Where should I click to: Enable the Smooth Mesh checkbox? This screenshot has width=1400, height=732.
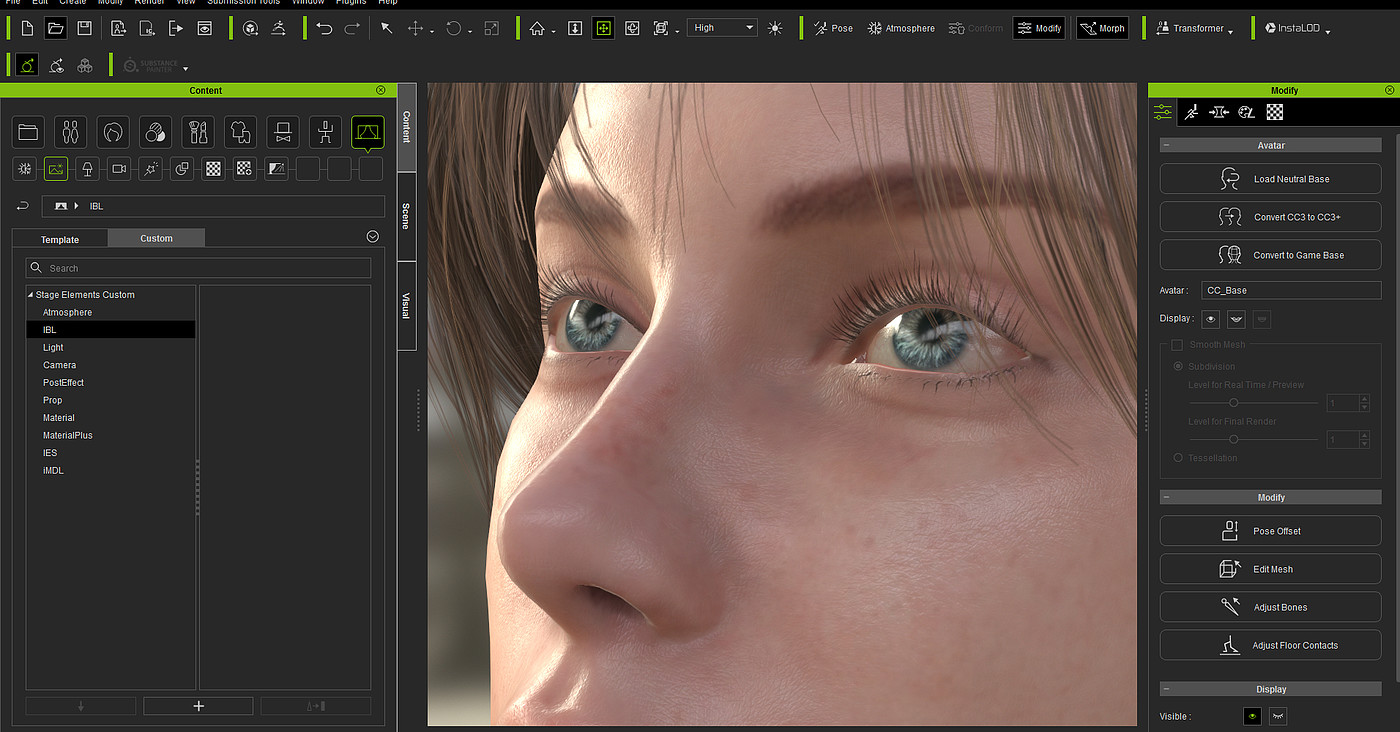pos(1177,345)
